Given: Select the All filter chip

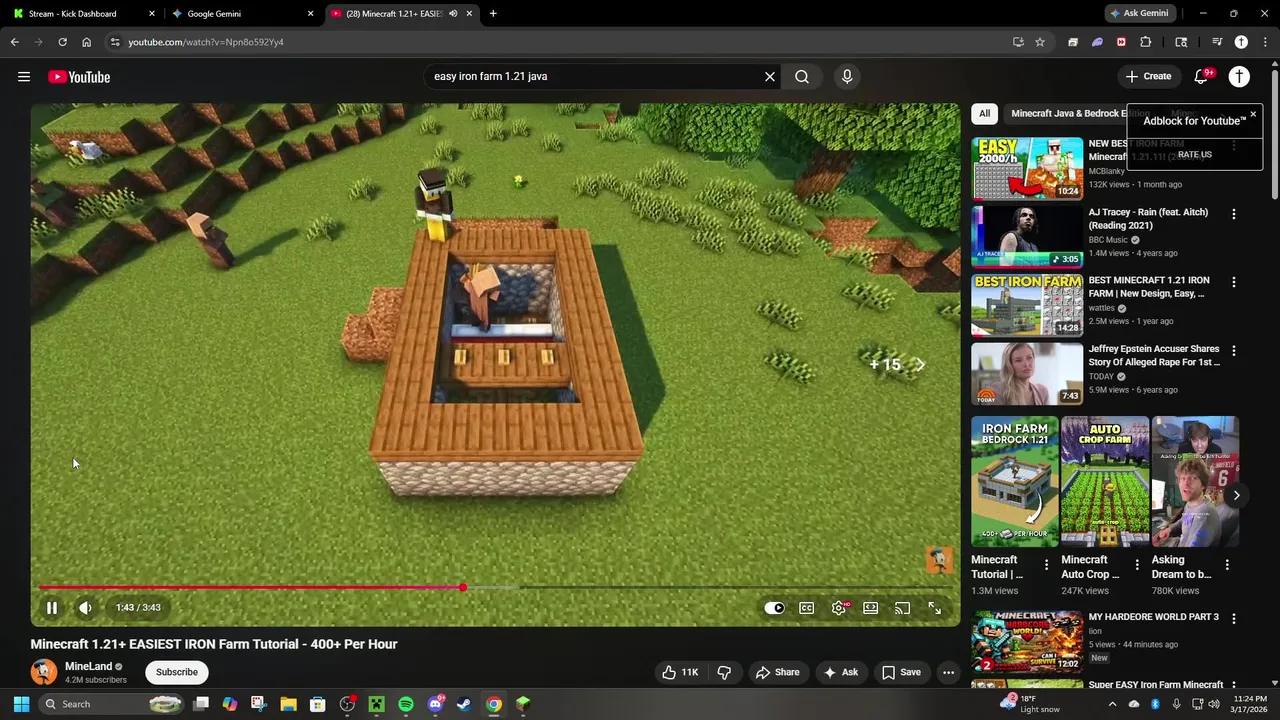Looking at the screenshot, I should (984, 113).
